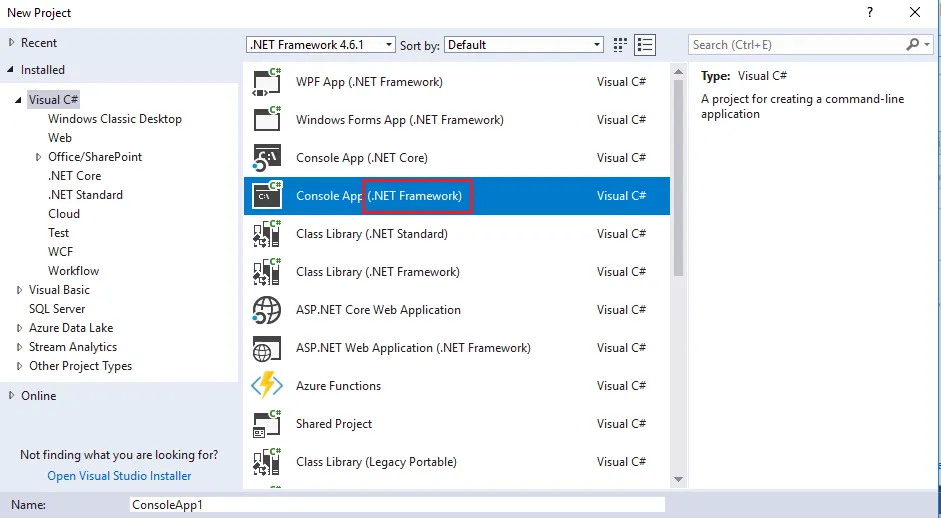Click the Console App (.NET Core) icon
This screenshot has width=941, height=518.
pyautogui.click(x=267, y=157)
